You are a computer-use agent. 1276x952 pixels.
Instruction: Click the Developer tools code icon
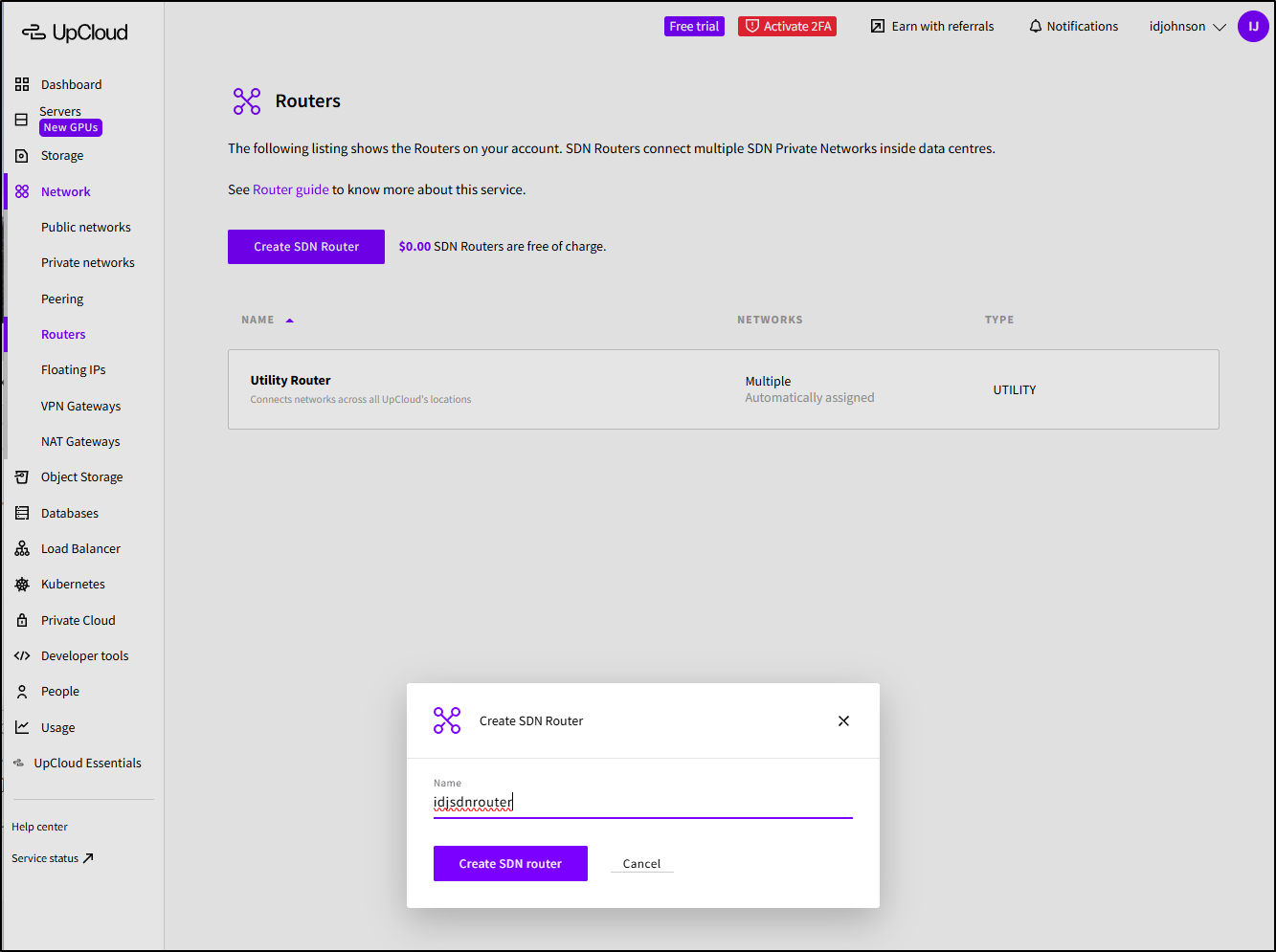point(22,656)
